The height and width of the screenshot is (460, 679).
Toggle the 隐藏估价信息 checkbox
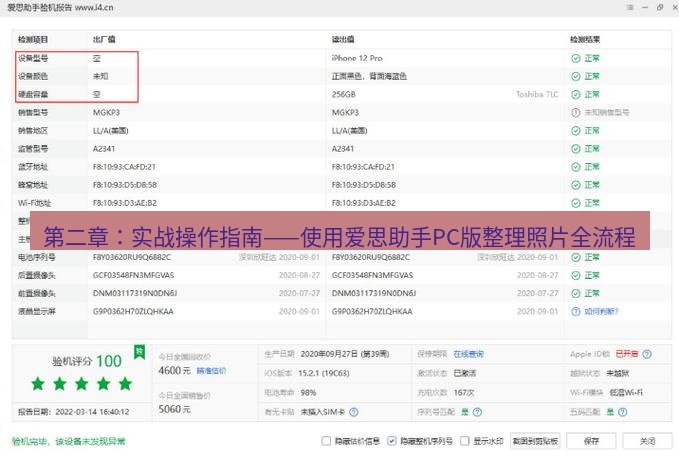pos(326,441)
